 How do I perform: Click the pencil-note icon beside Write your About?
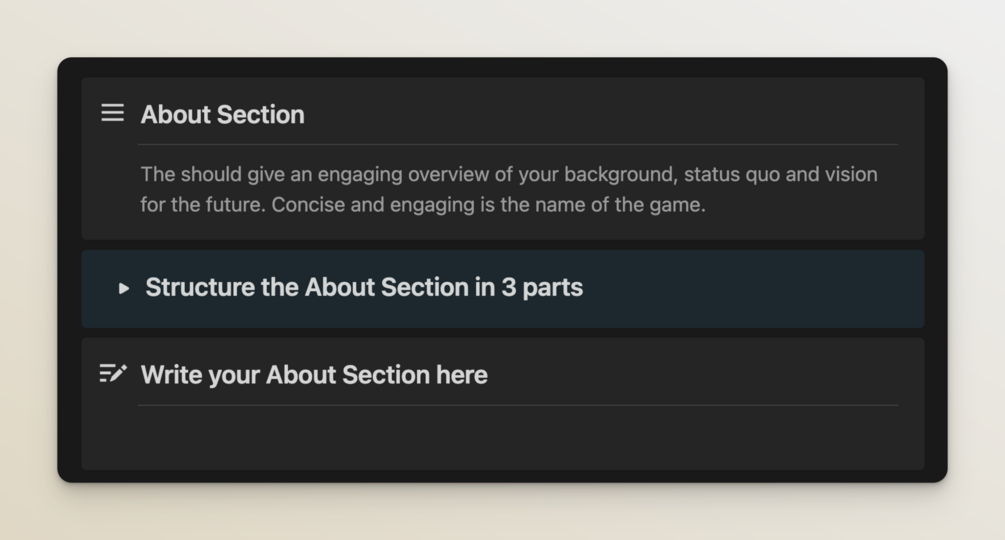113,374
